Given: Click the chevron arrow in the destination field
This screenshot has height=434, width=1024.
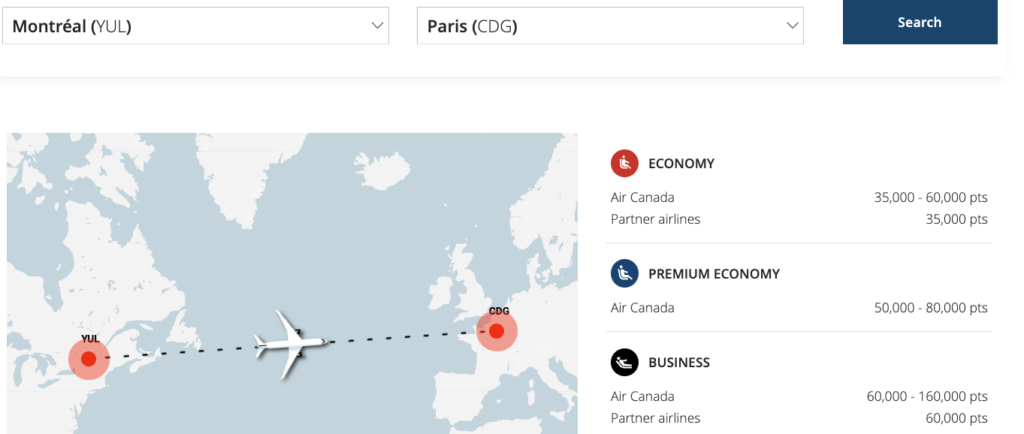Looking at the screenshot, I should coord(792,25).
